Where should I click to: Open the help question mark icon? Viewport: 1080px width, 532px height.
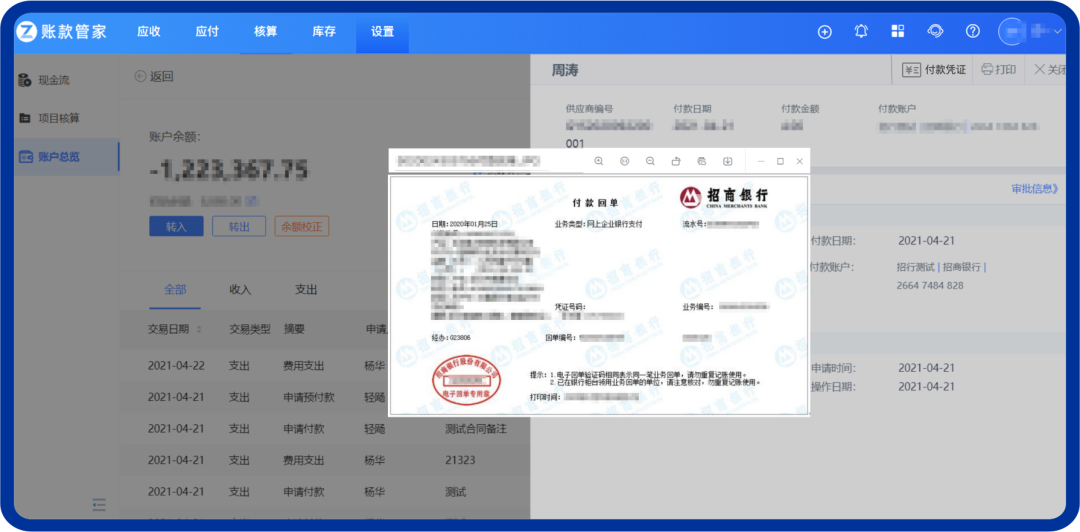pos(972,31)
